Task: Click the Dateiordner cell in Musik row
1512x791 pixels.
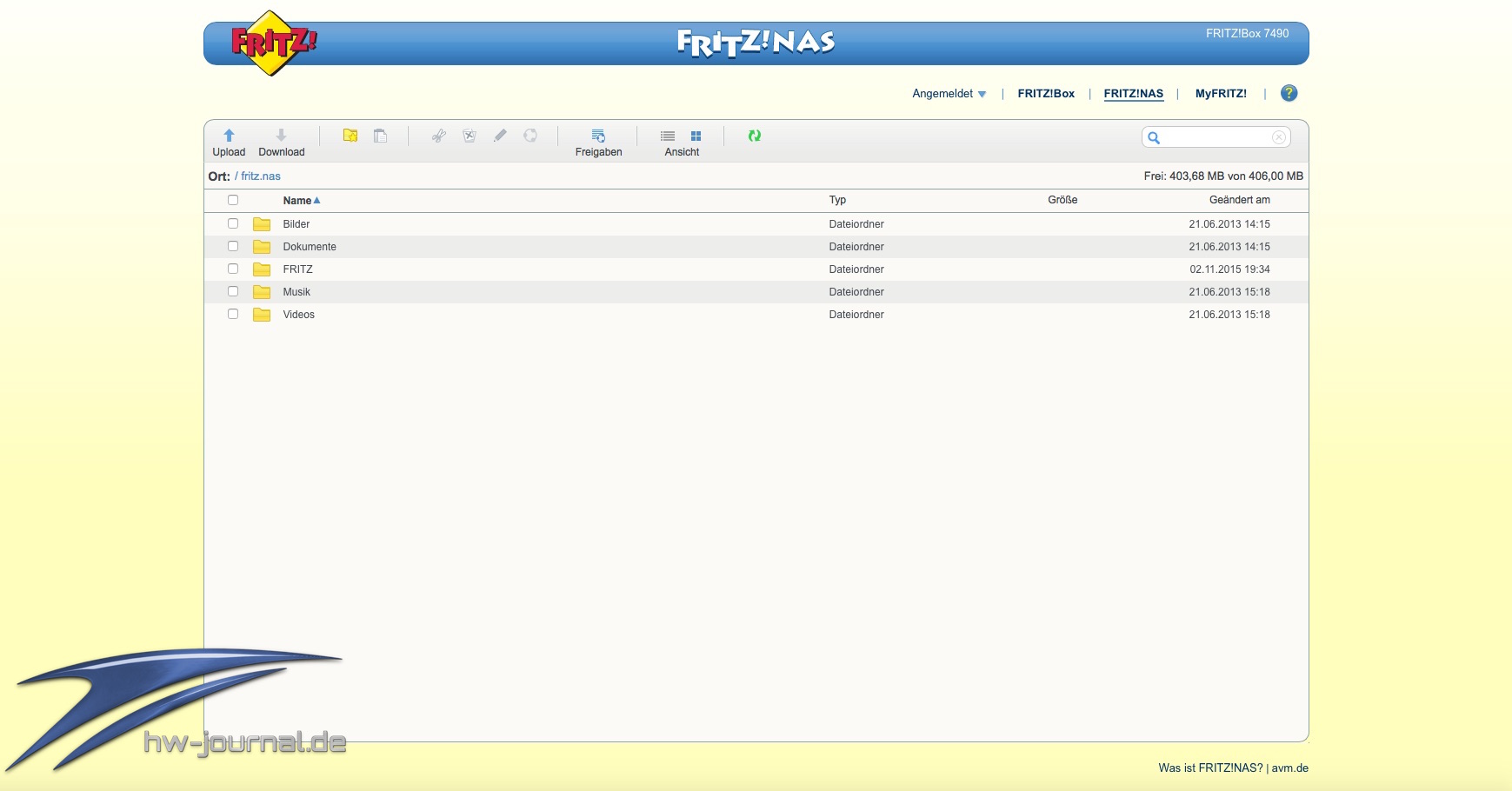Action: [x=856, y=292]
